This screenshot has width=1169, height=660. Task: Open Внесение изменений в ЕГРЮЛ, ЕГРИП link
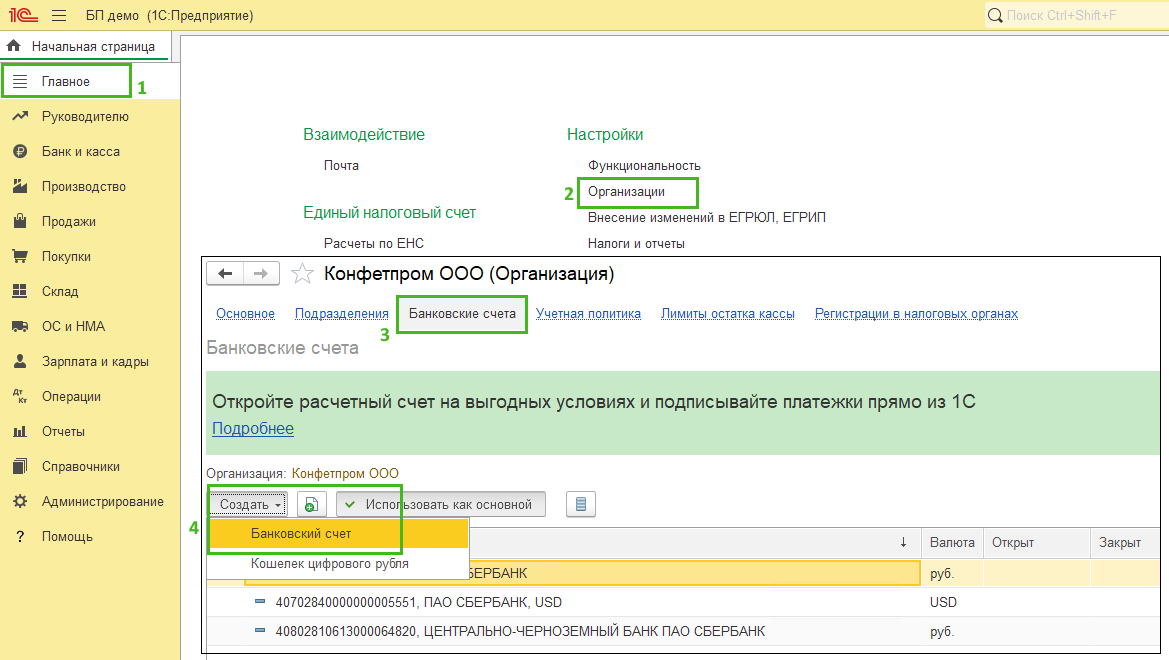click(x=707, y=218)
